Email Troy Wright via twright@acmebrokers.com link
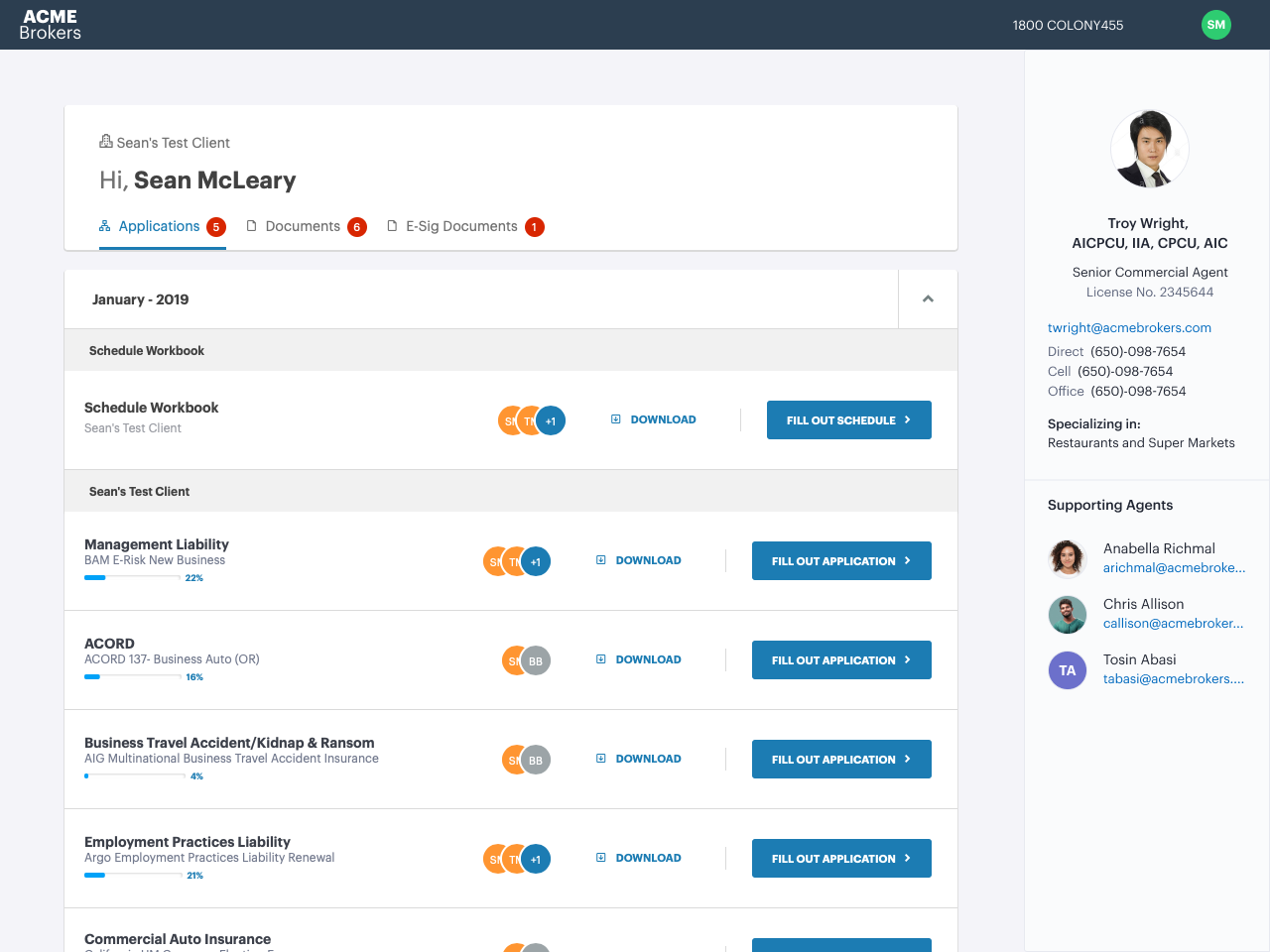This screenshot has height=952, width=1270. [x=1129, y=327]
